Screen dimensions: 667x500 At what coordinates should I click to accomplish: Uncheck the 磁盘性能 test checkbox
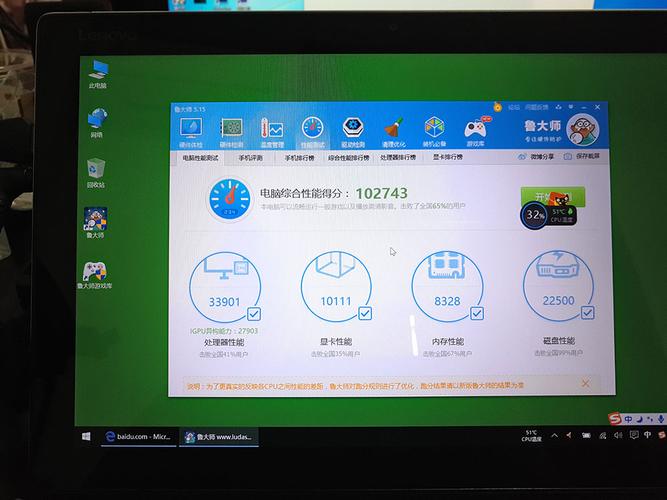coord(587,313)
